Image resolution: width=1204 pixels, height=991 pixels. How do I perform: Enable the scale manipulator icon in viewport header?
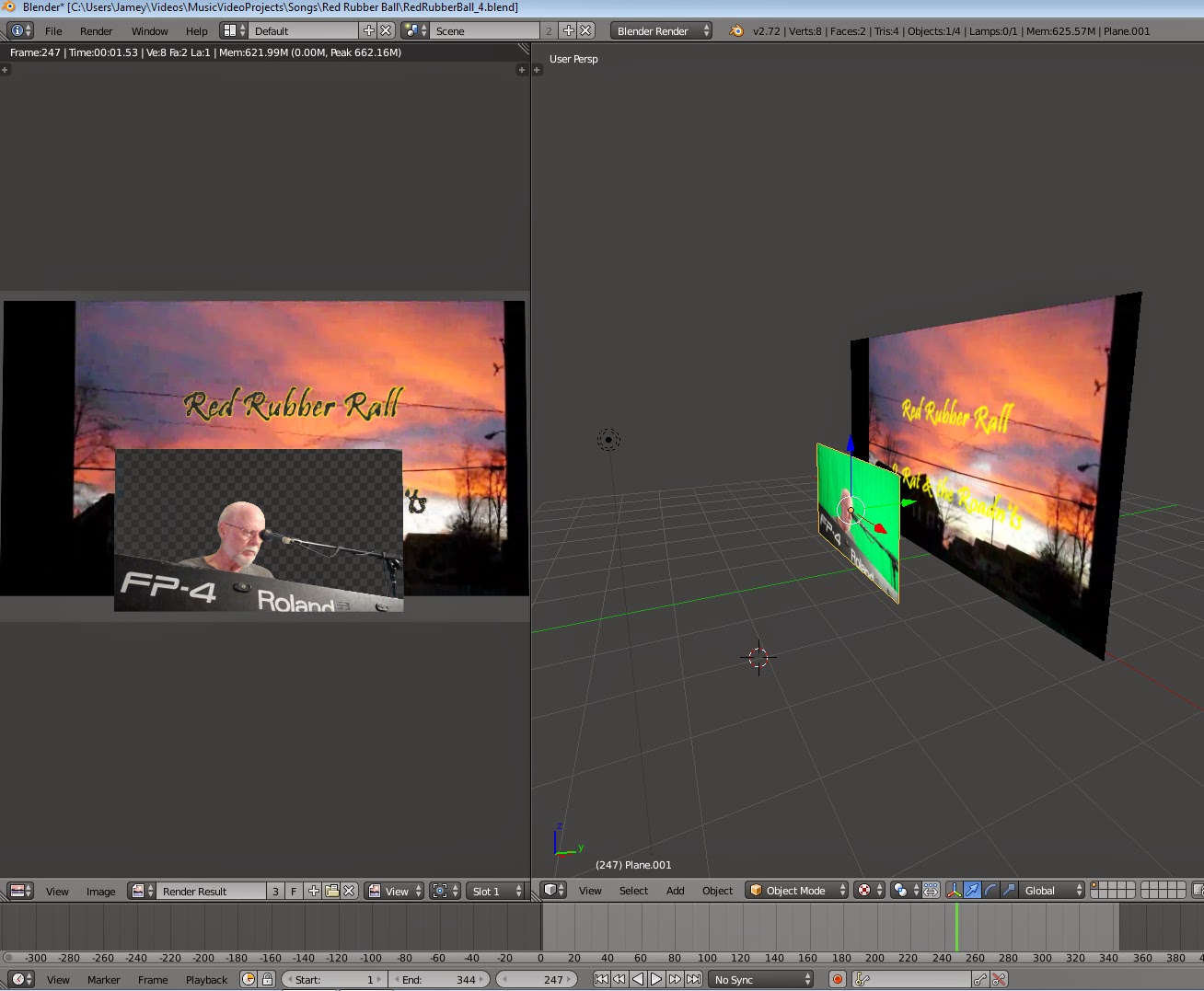[x=1006, y=890]
